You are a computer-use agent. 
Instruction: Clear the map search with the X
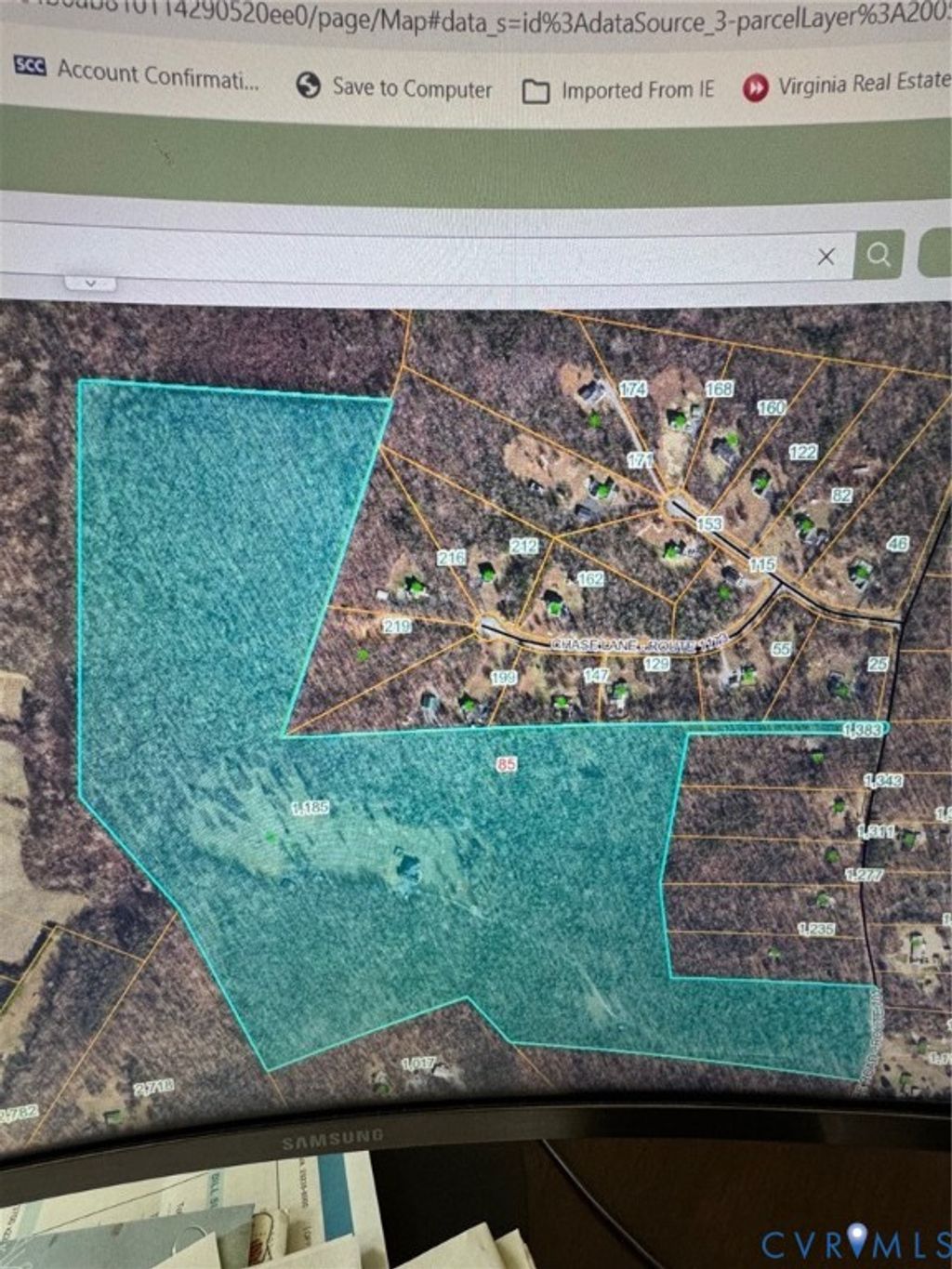(x=826, y=257)
